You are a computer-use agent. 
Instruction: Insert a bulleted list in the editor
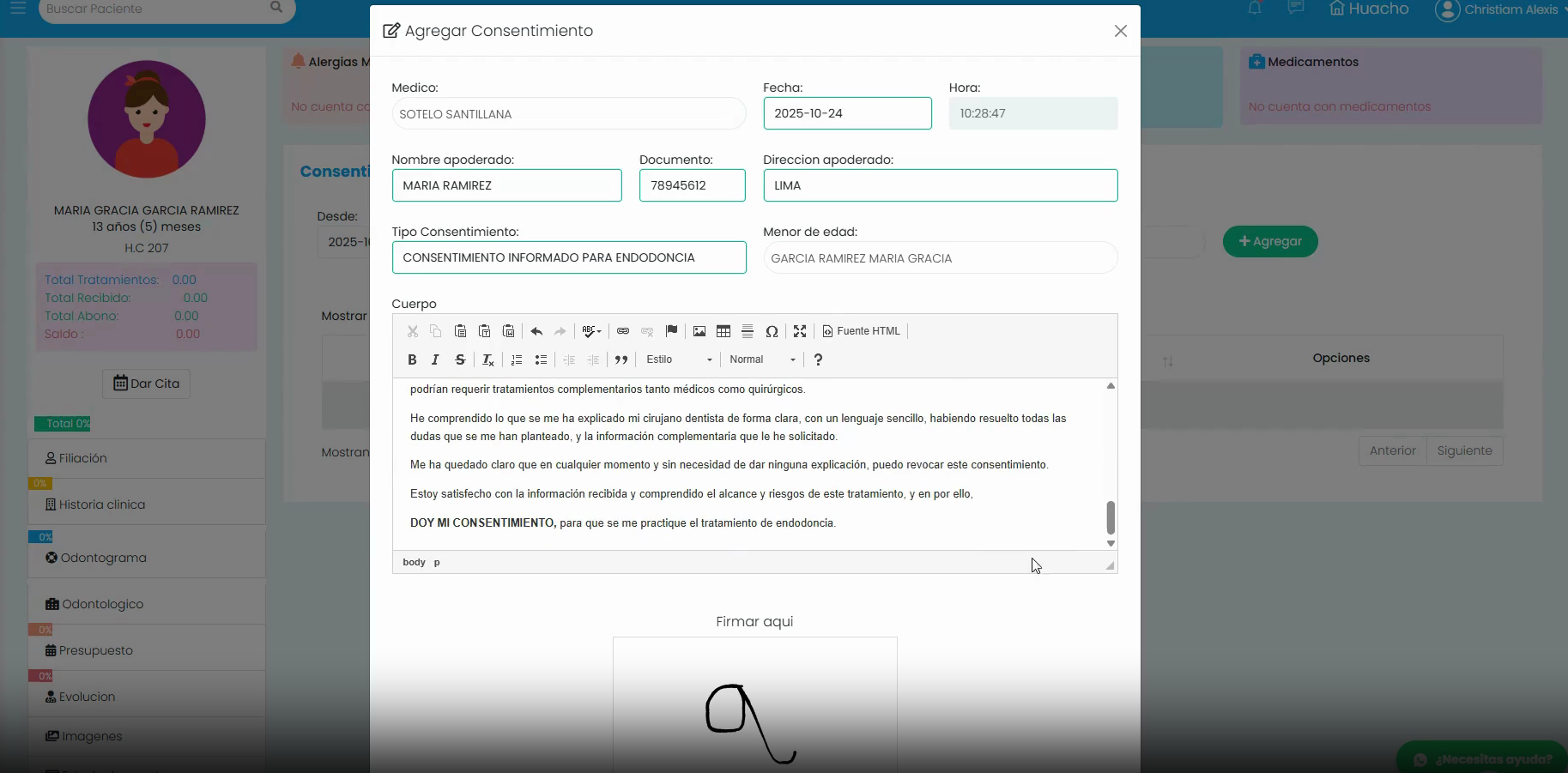click(x=541, y=359)
